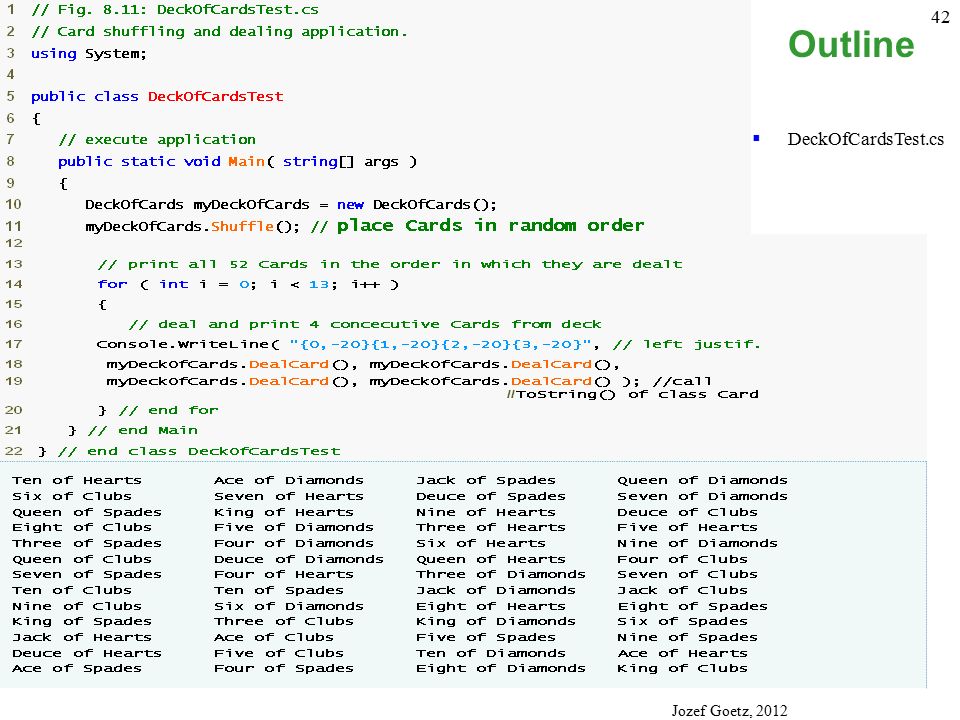Click output 'Four of Clubs'
This screenshot has width=960, height=720.
tap(682, 560)
